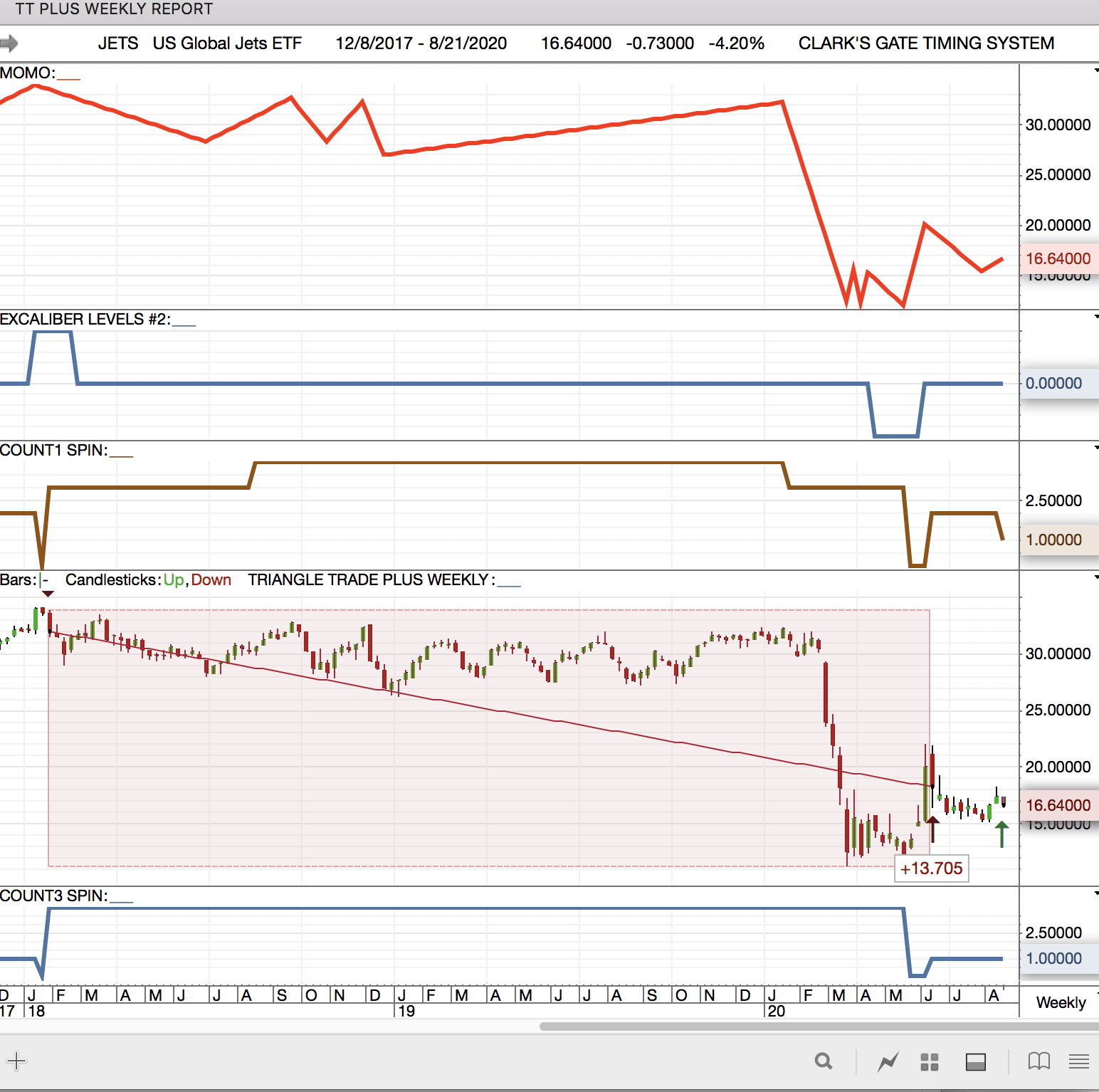Click the EXCALIBER LEVELS #2 blue line swatch
Image resolution: width=1099 pixels, height=1092 pixels.
[x=184, y=324]
